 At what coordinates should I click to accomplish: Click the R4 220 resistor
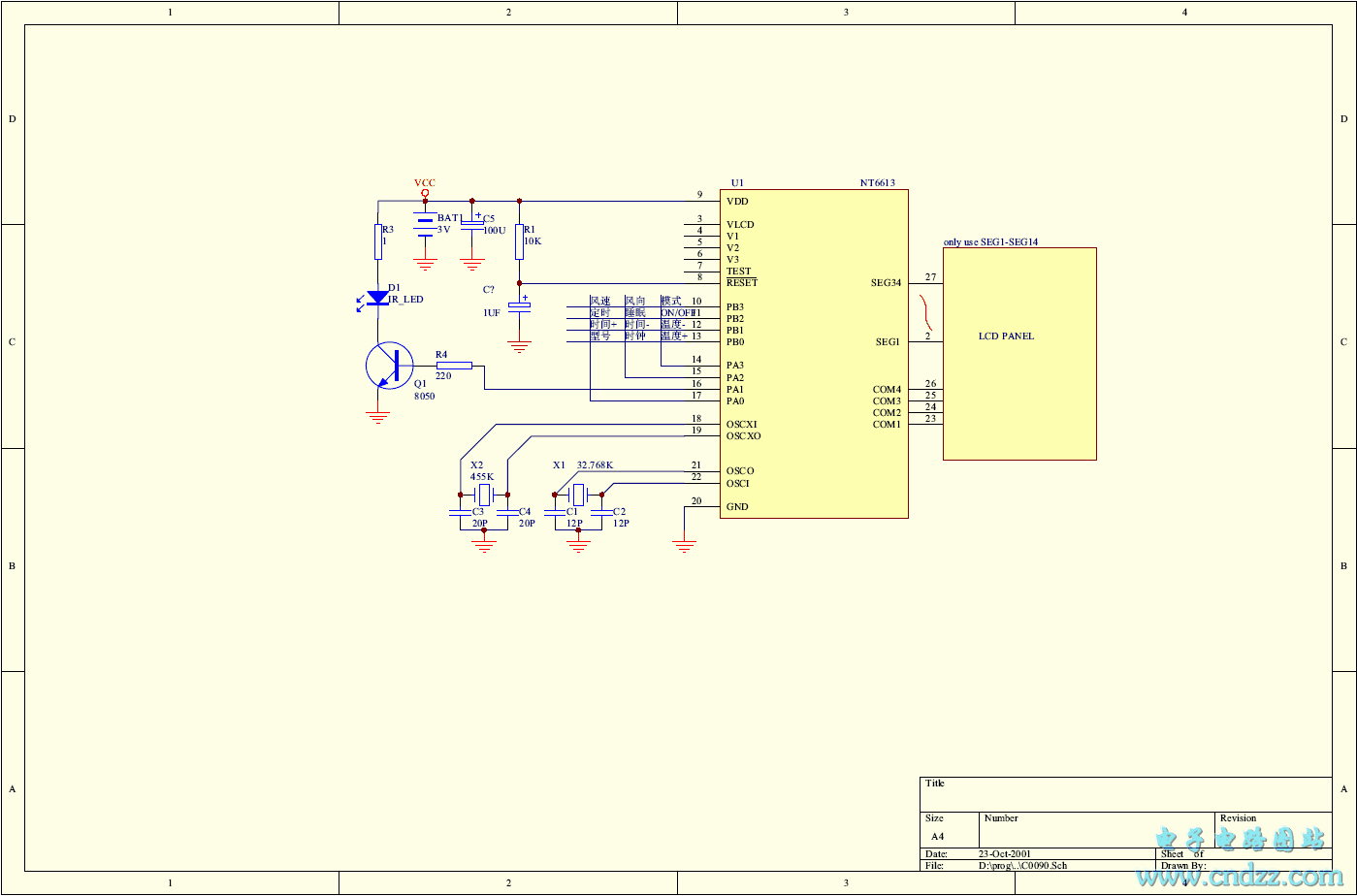[454, 366]
